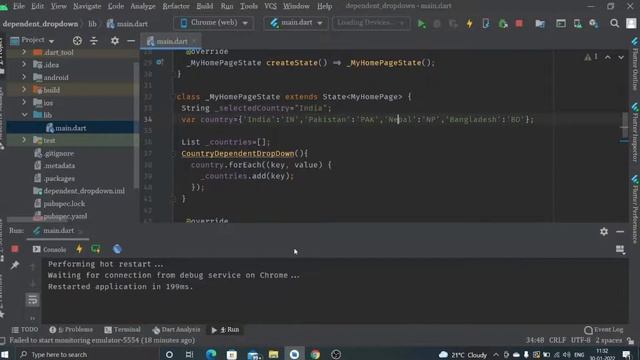Click the Project Structure icon in toolbar
The height and width of the screenshot is (360, 640).
540,24
